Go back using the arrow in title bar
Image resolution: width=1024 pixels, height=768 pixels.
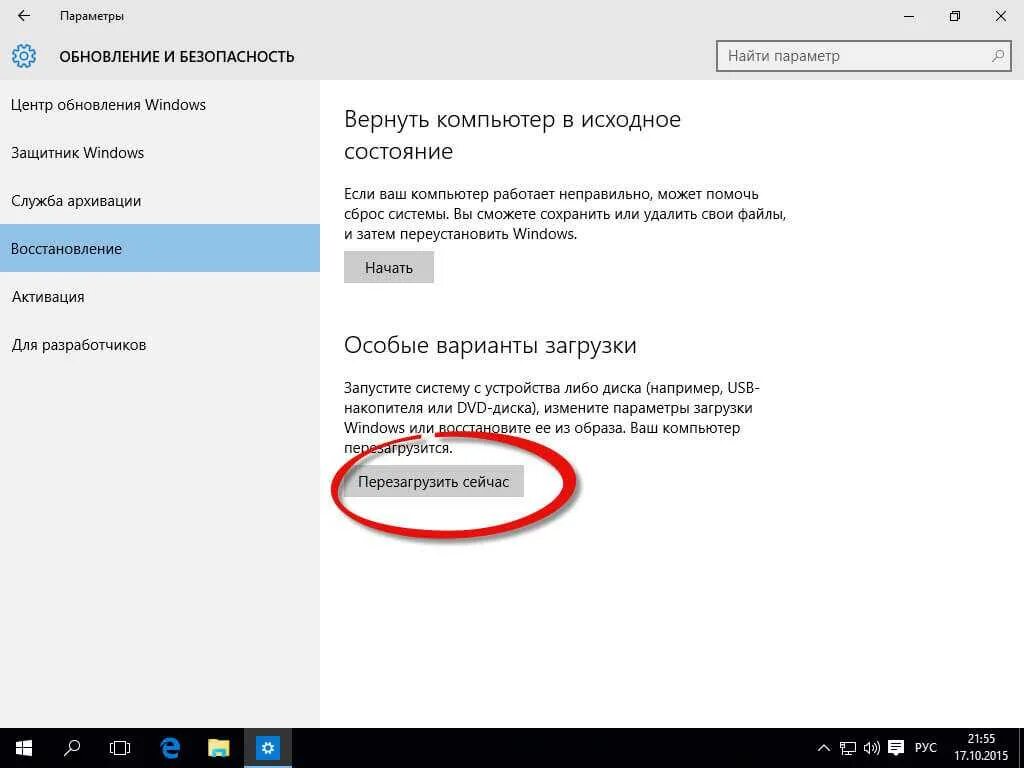tap(24, 16)
